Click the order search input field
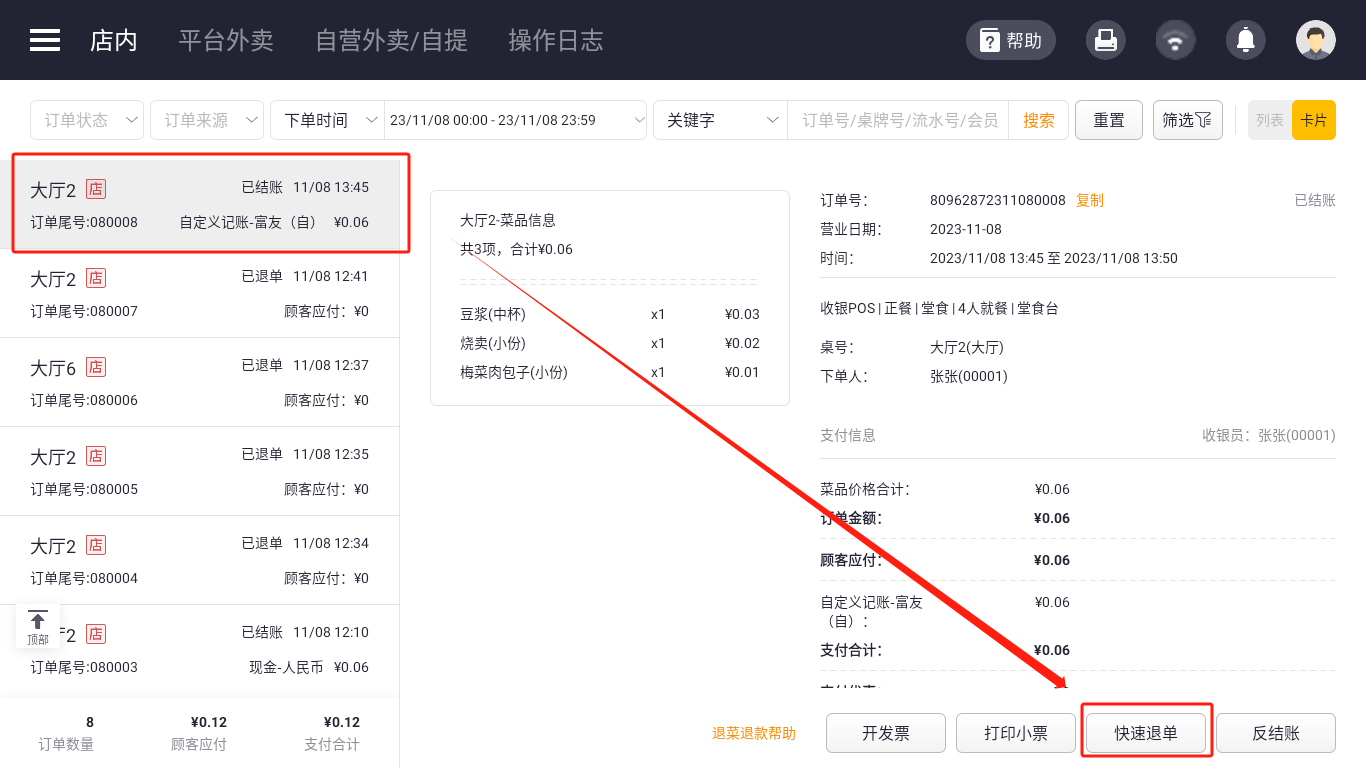 coord(899,120)
